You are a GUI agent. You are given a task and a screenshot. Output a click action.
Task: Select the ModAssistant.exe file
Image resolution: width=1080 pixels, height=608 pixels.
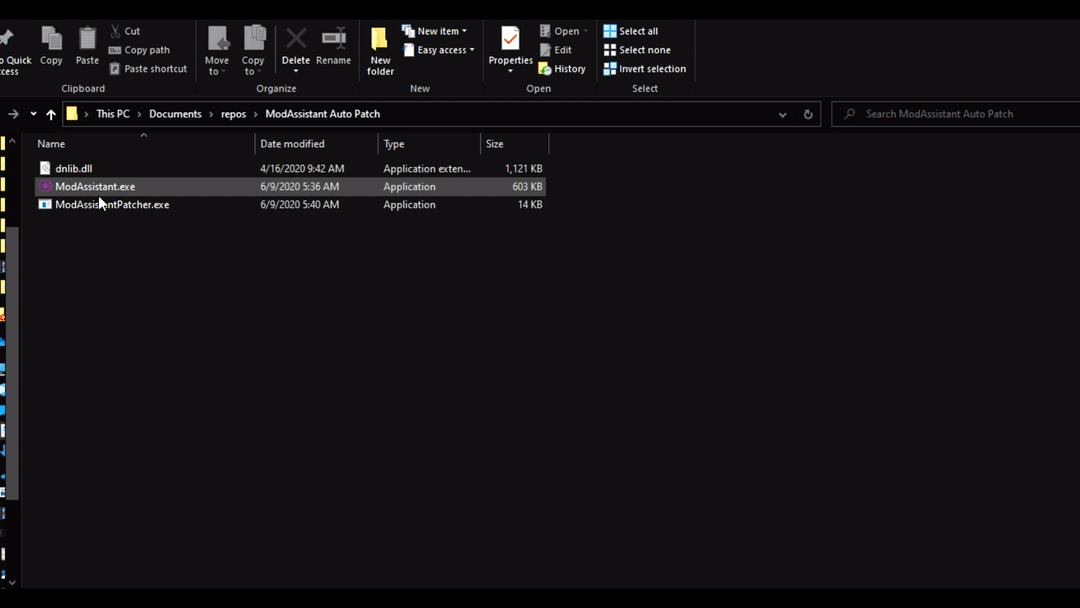[x=290, y=187]
